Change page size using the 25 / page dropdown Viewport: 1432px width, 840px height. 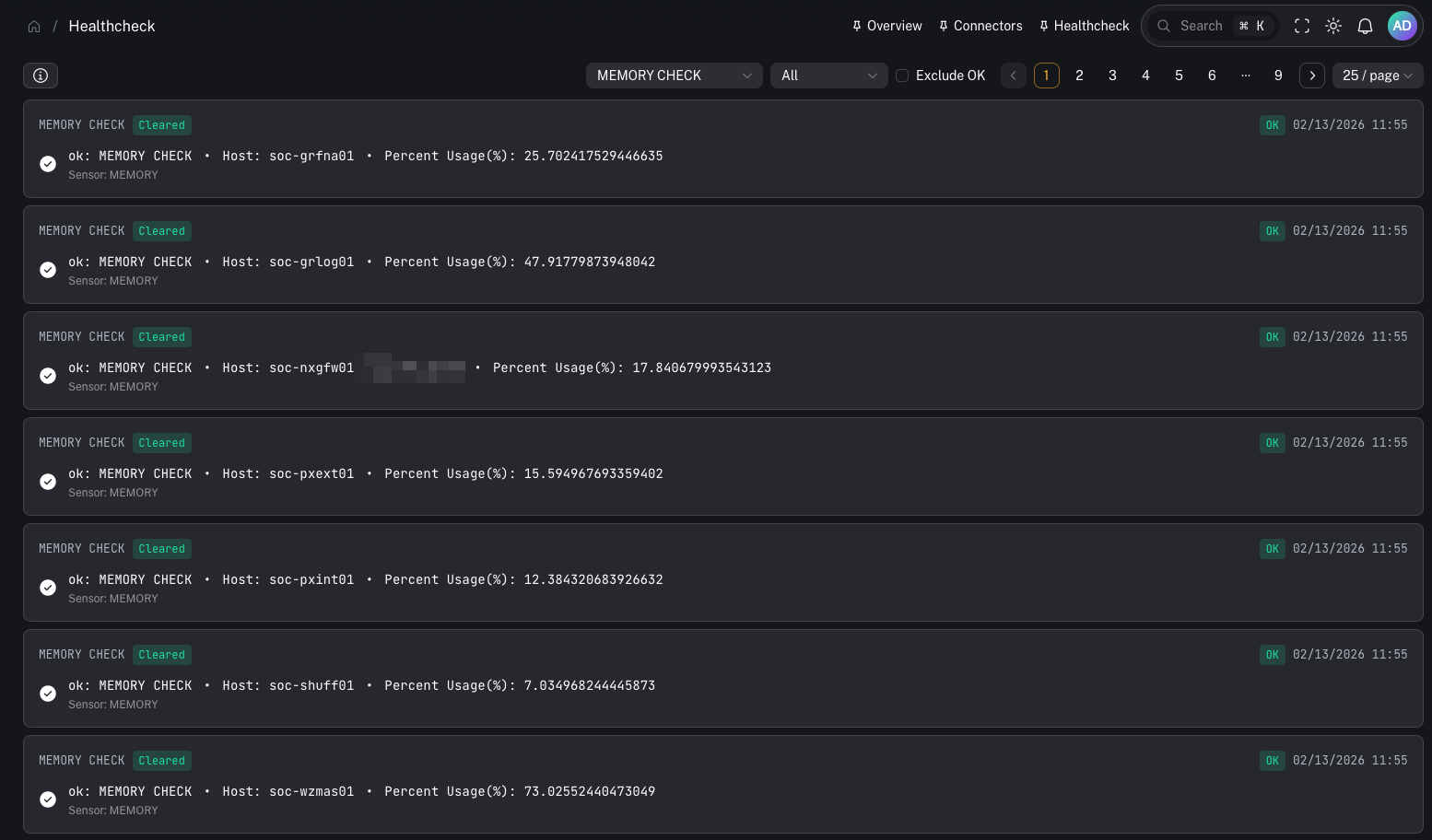1377,76
